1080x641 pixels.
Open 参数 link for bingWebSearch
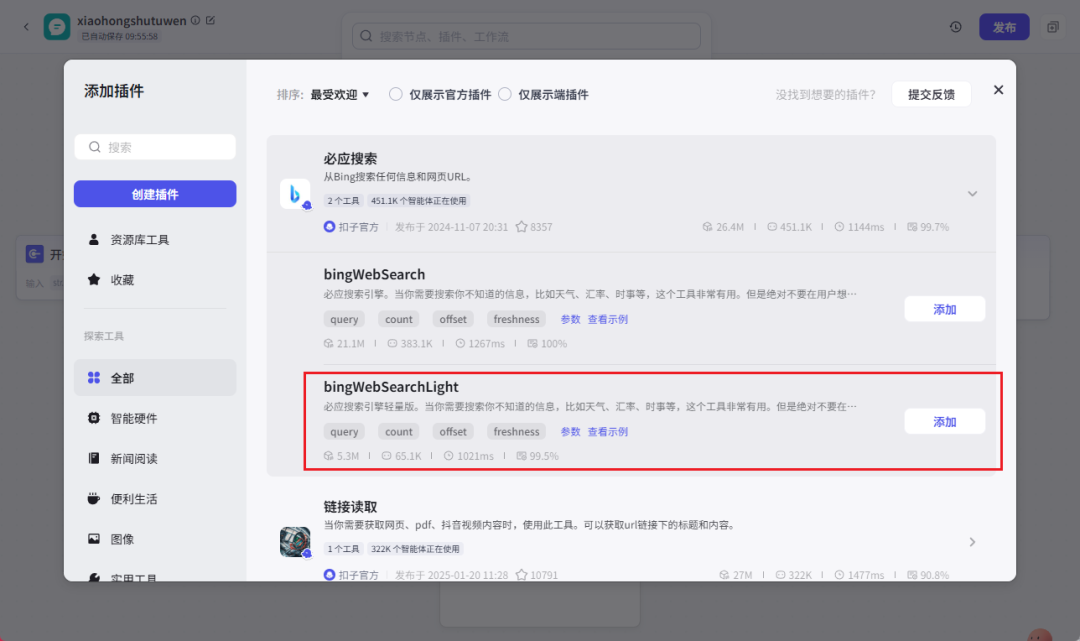(570, 319)
